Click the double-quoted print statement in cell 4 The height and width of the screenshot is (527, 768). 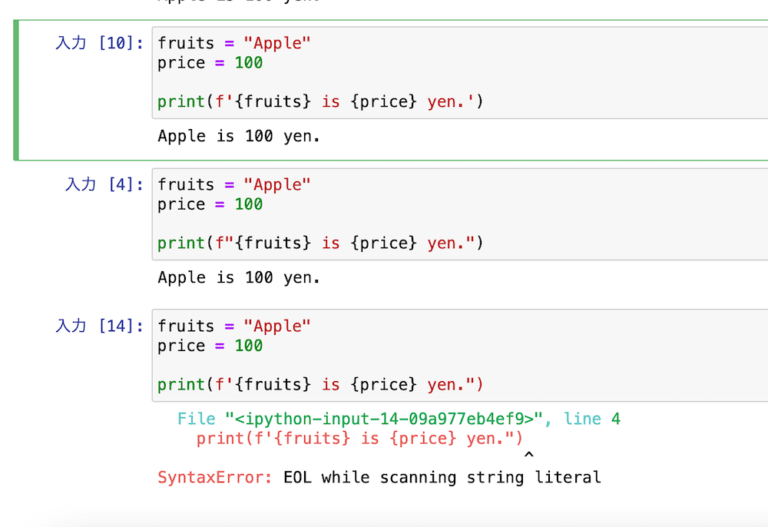tap(320, 243)
